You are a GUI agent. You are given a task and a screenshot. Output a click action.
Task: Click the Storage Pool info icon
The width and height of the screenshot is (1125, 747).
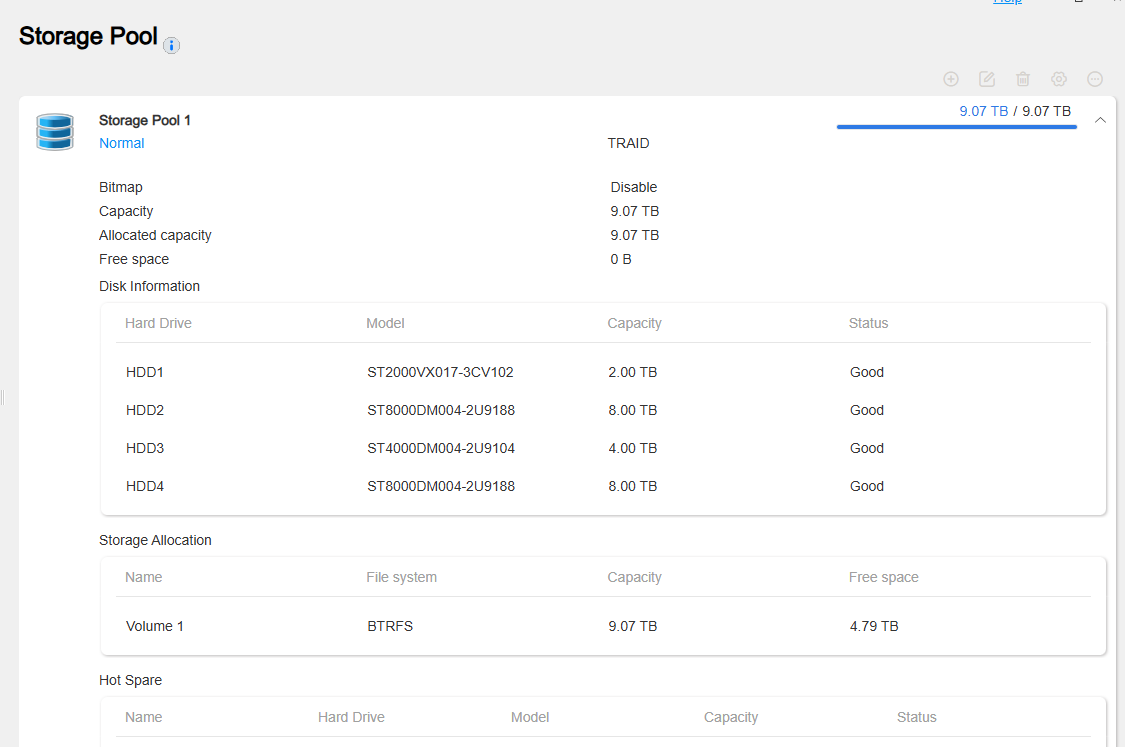pyautogui.click(x=171, y=45)
